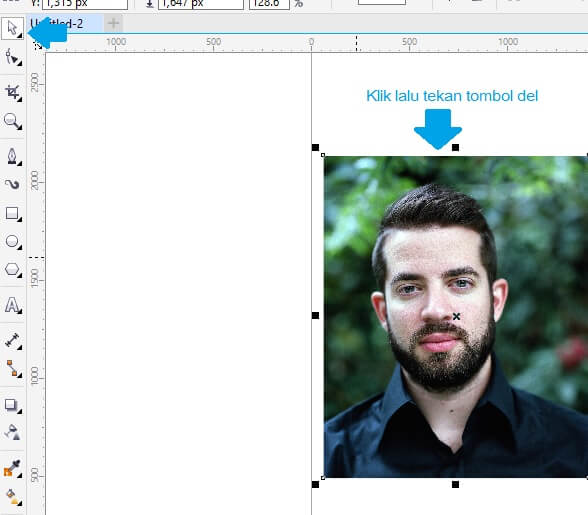
Task: Select the Pen tool
Action: coord(13,156)
